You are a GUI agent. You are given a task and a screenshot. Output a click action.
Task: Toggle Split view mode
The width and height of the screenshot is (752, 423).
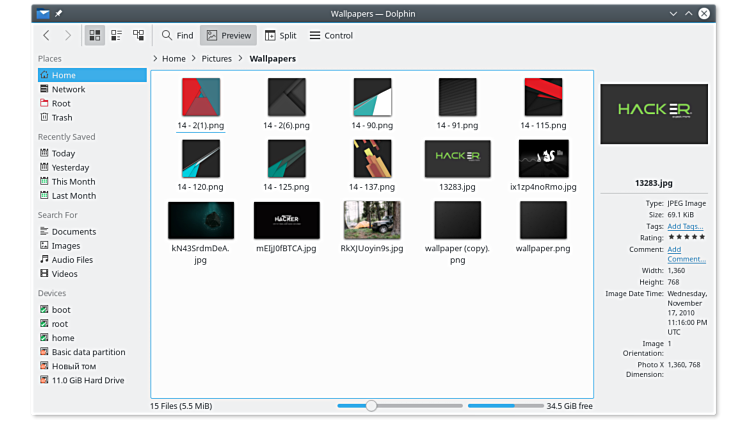point(280,35)
